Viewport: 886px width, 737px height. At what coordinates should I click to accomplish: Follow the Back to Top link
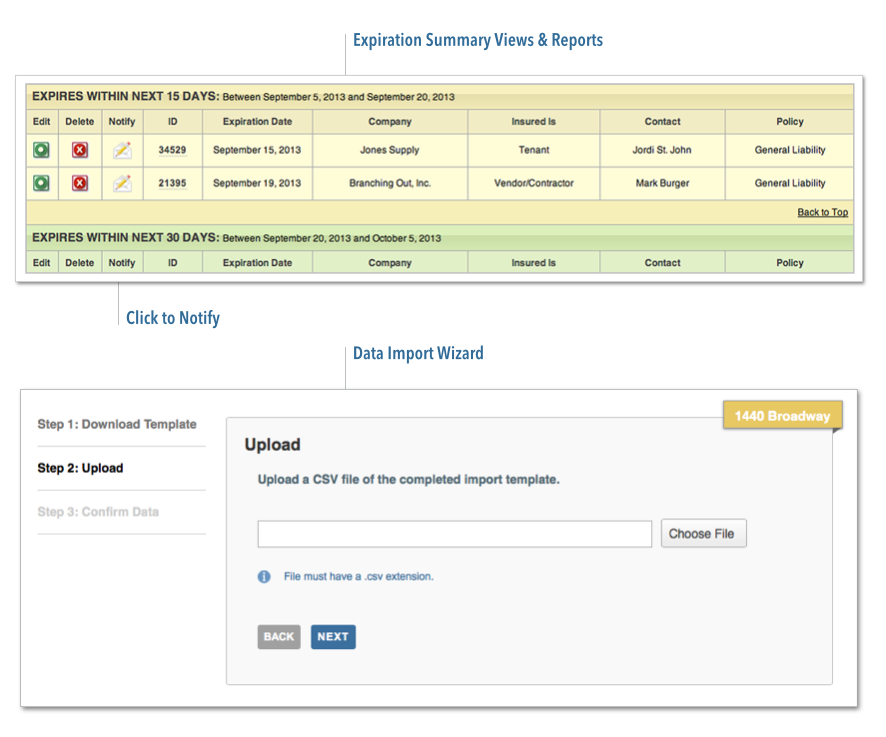coord(822,212)
